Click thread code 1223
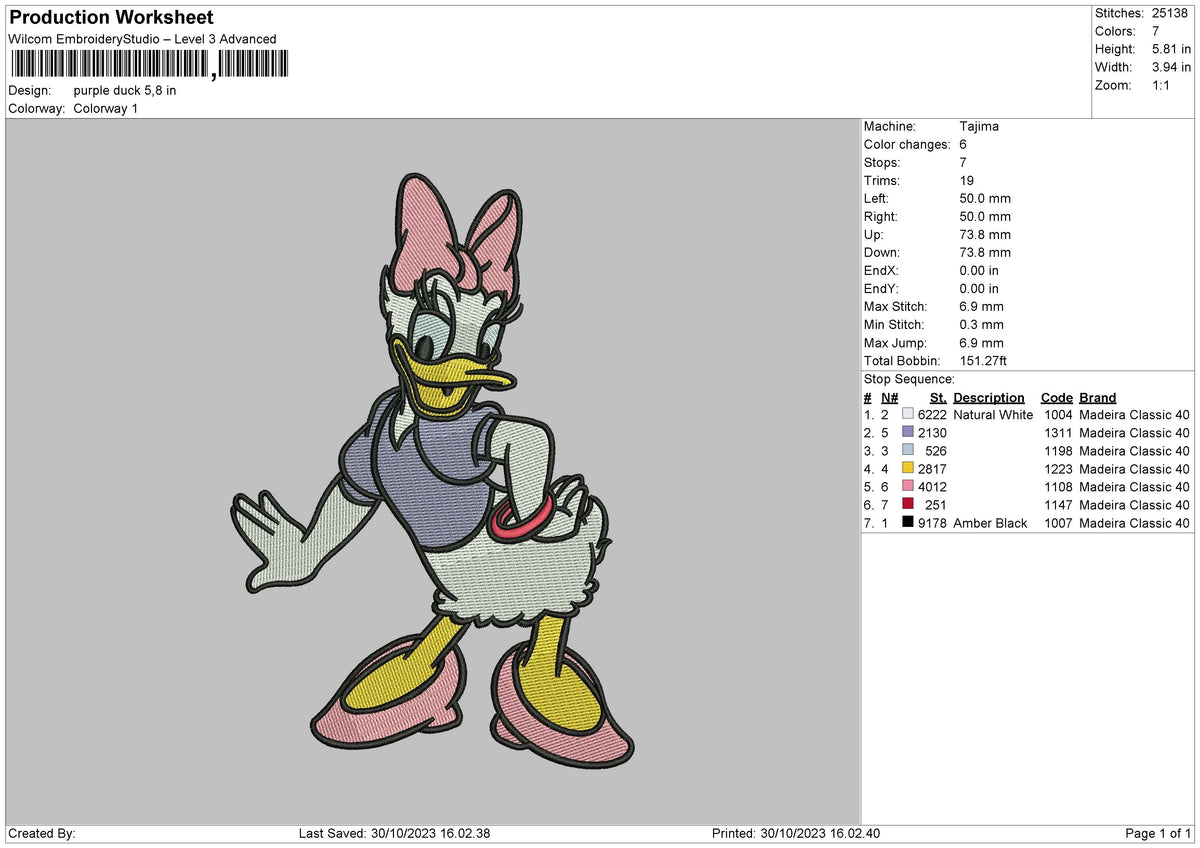The width and height of the screenshot is (1200, 848). coord(1058,469)
